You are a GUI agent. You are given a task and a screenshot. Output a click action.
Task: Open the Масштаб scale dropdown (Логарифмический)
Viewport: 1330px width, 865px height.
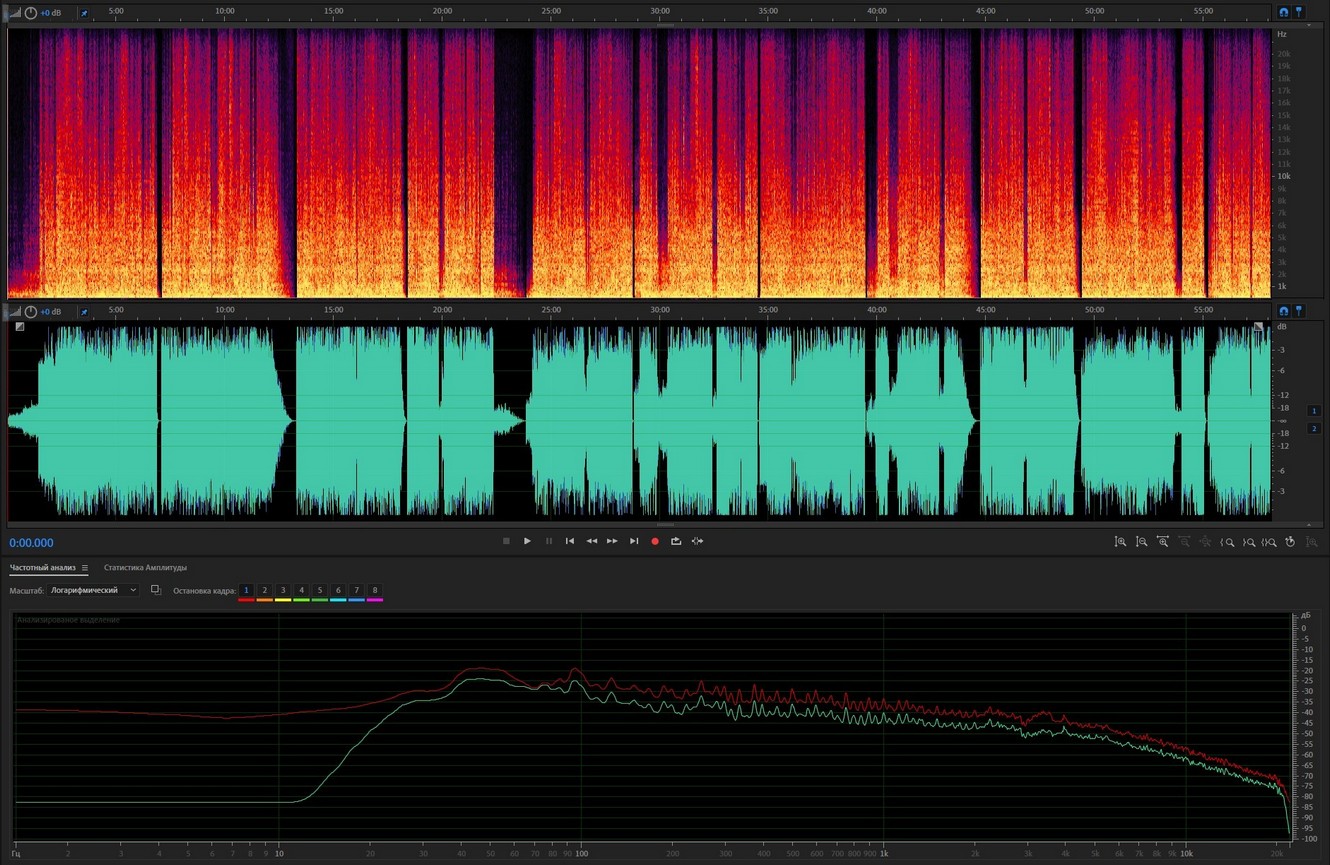click(x=94, y=590)
